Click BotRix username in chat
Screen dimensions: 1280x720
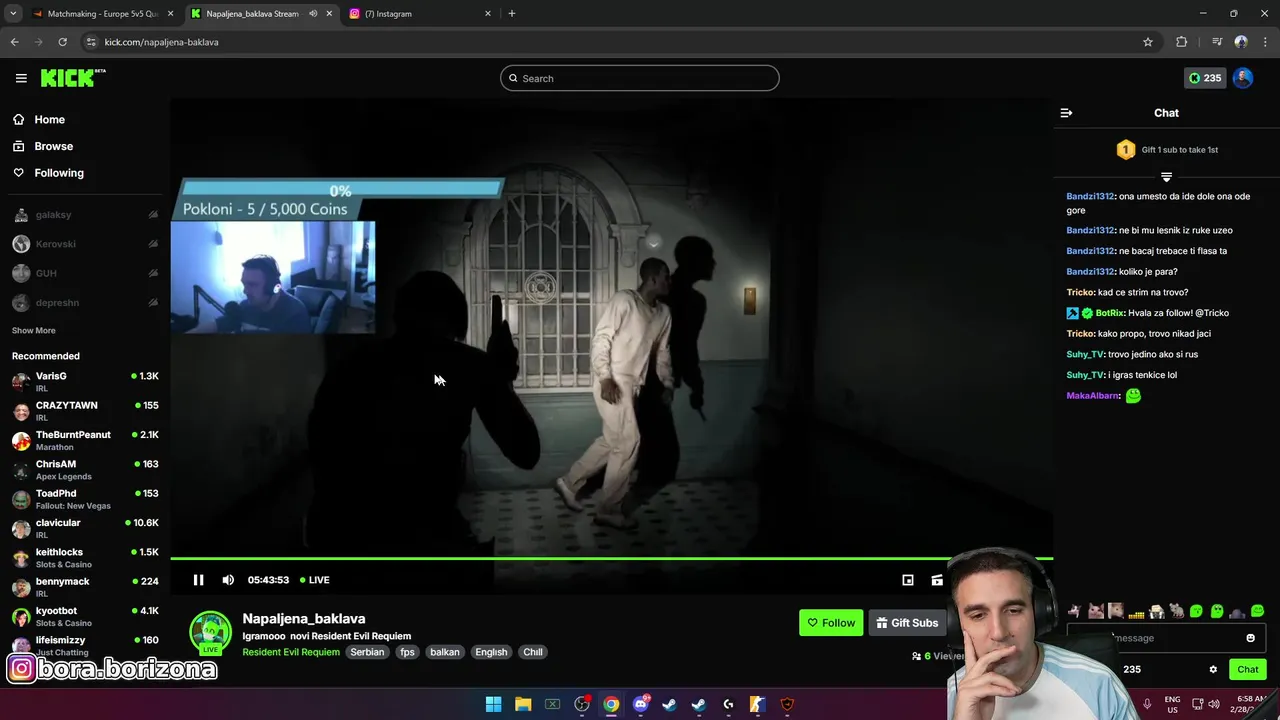(x=1110, y=313)
